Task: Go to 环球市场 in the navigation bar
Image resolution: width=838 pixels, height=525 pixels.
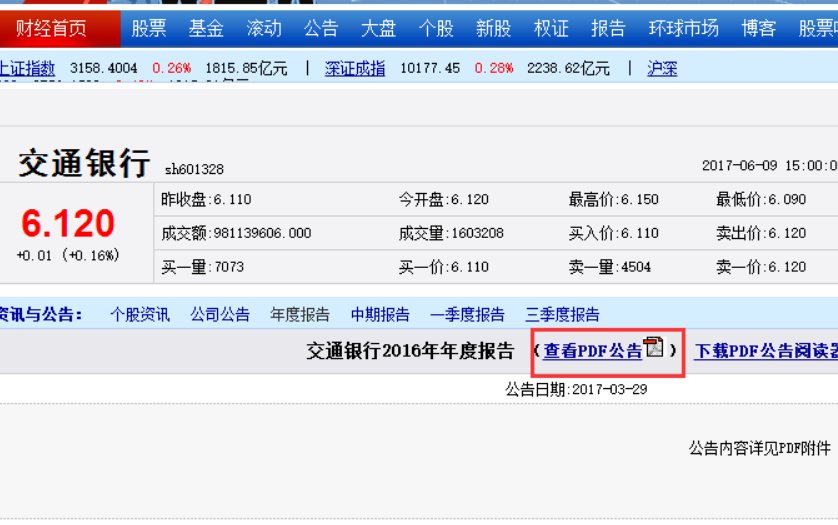Action: coord(683,28)
